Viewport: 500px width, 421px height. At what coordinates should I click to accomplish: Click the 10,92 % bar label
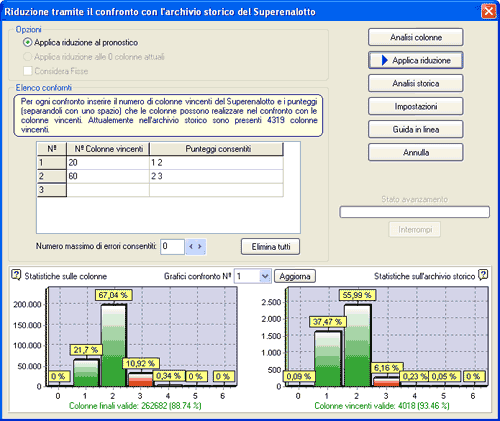click(140, 363)
